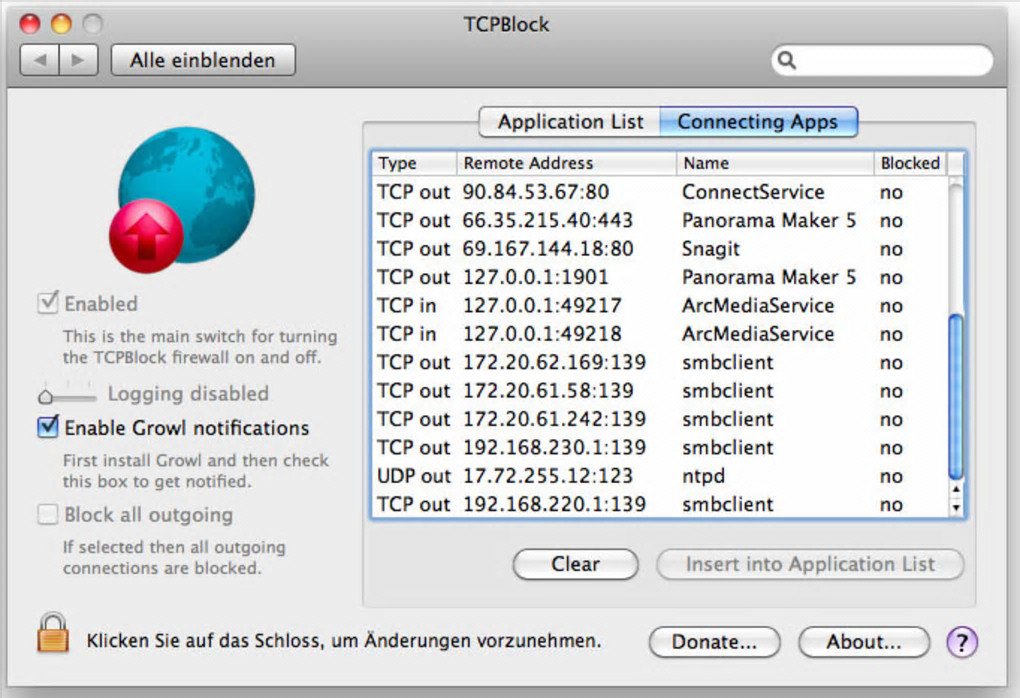Toggle the Enabled checkbox

[47, 302]
